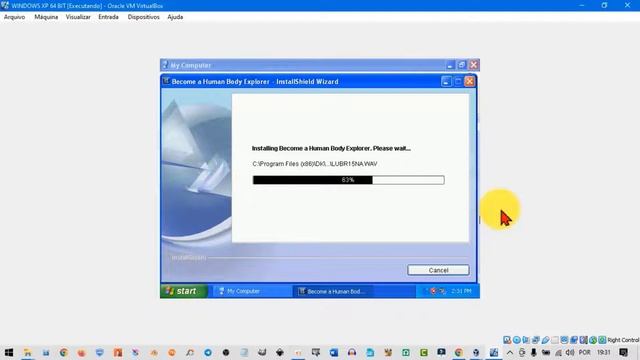
Task: Open File Explorer from the Windows taskbar
Action: pos(27,352)
